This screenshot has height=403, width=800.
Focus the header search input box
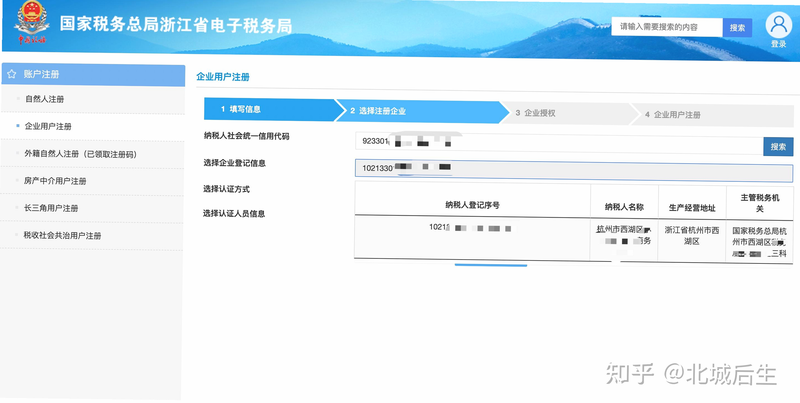click(667, 27)
